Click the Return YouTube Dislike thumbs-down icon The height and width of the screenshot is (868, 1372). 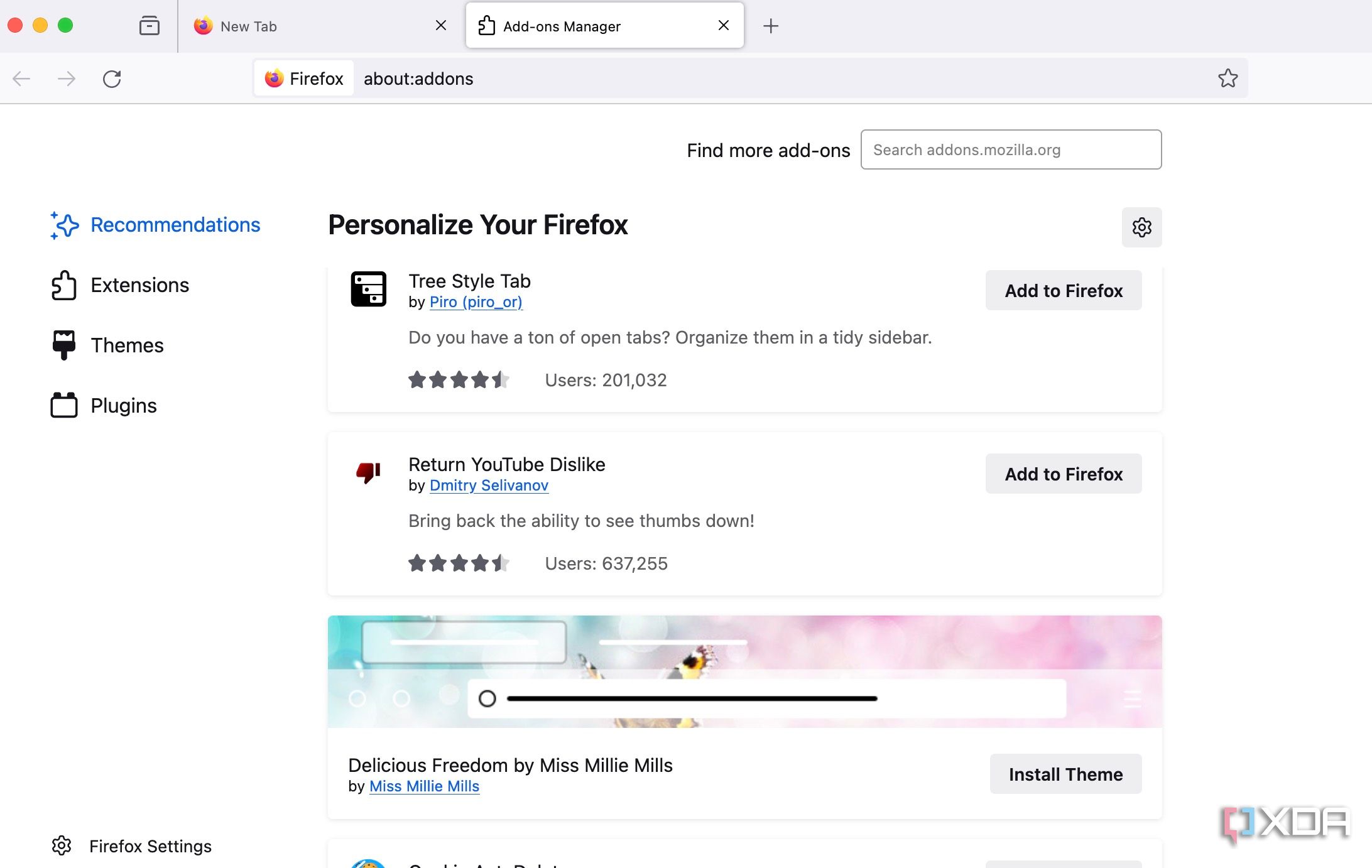(x=369, y=472)
